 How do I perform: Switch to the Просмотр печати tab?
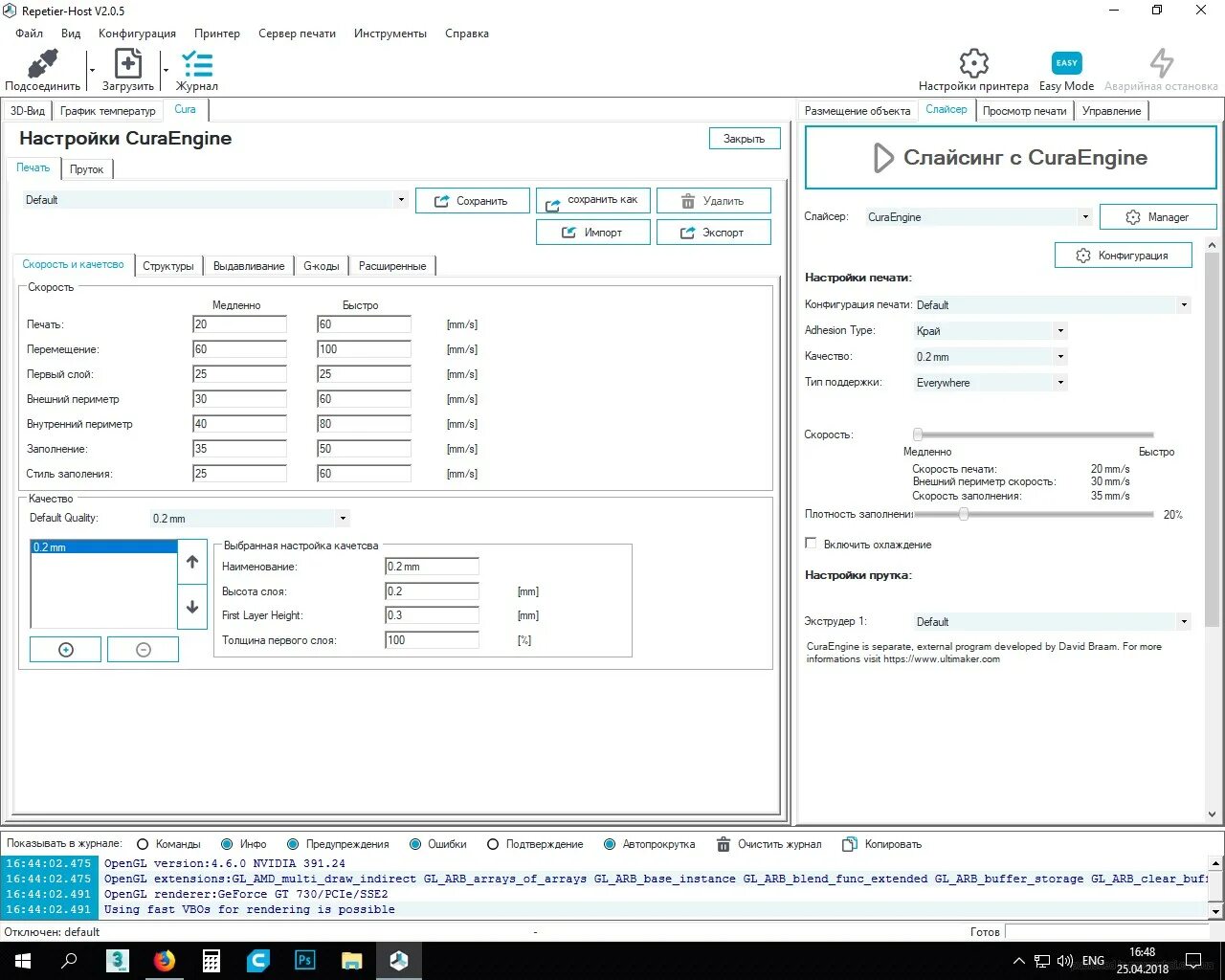tap(1024, 111)
